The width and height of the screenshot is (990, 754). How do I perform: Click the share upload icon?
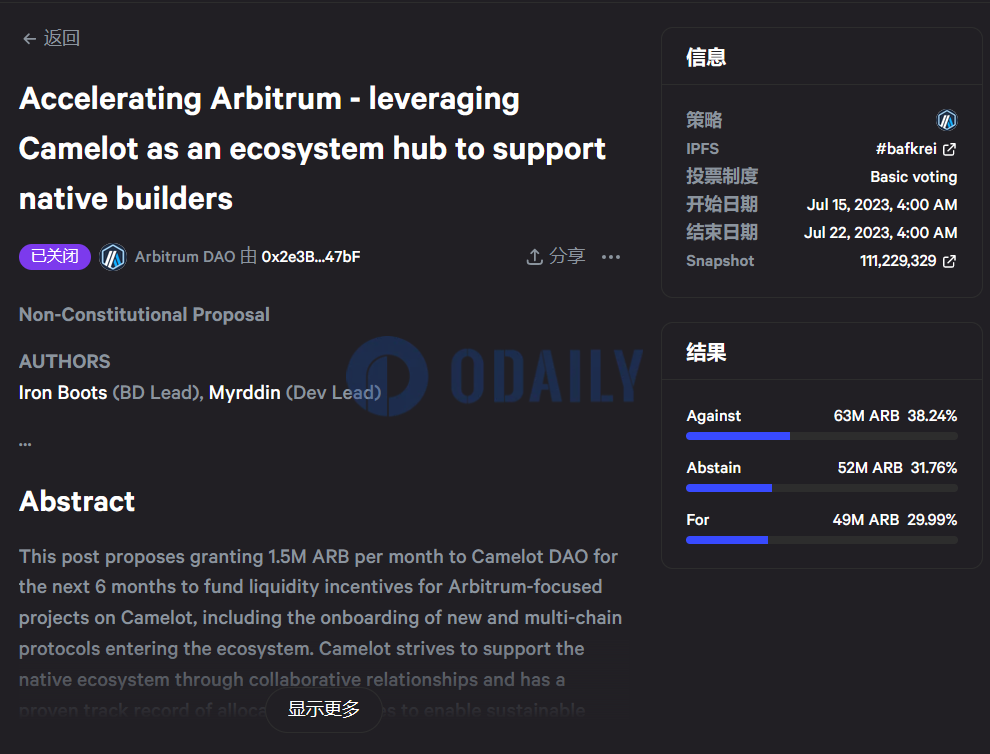click(534, 257)
